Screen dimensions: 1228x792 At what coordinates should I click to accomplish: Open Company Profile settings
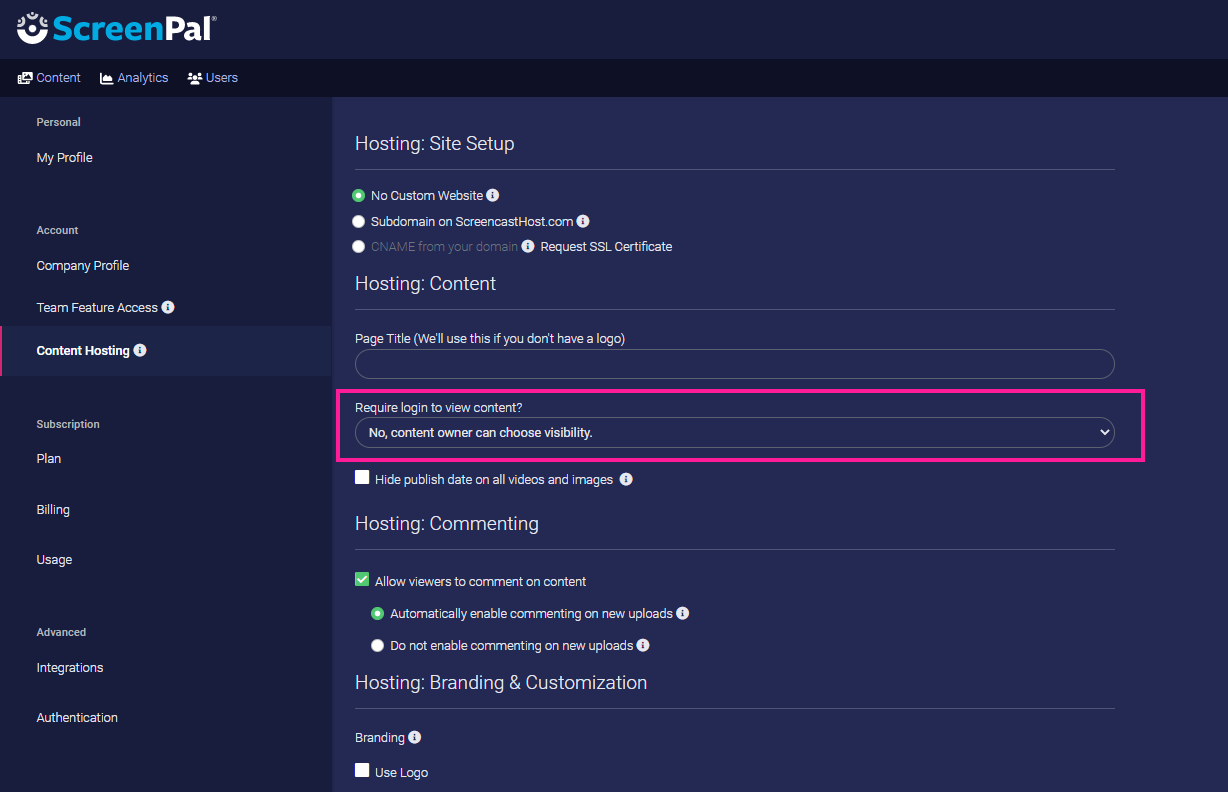click(x=83, y=266)
